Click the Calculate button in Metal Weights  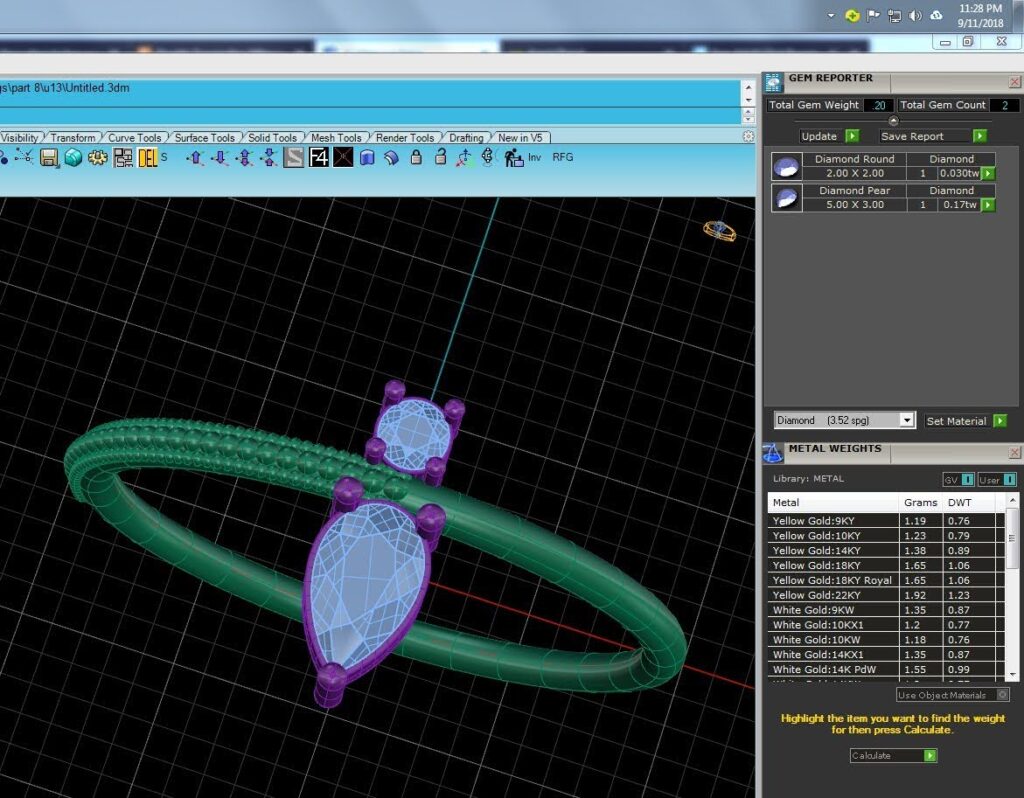tap(893, 756)
